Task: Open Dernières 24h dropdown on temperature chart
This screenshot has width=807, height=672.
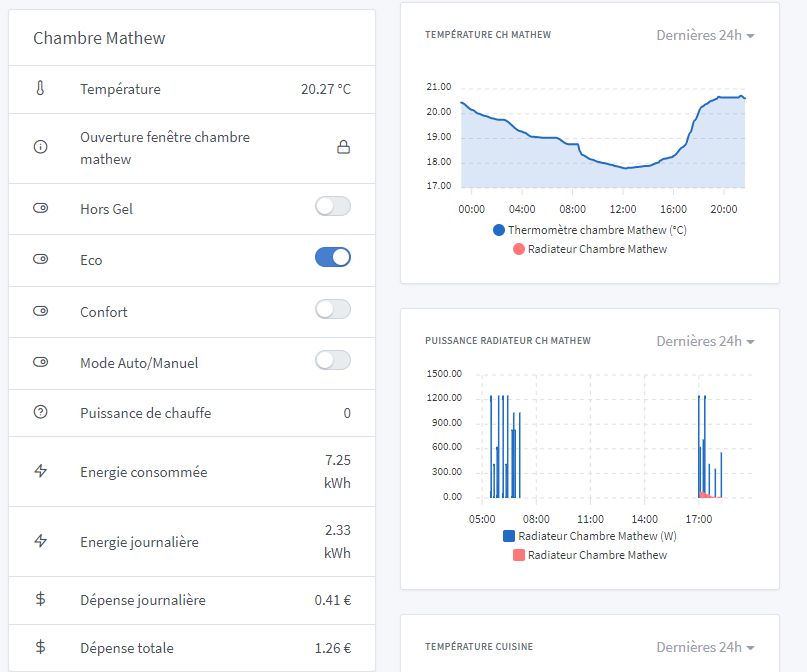Action: (x=705, y=35)
